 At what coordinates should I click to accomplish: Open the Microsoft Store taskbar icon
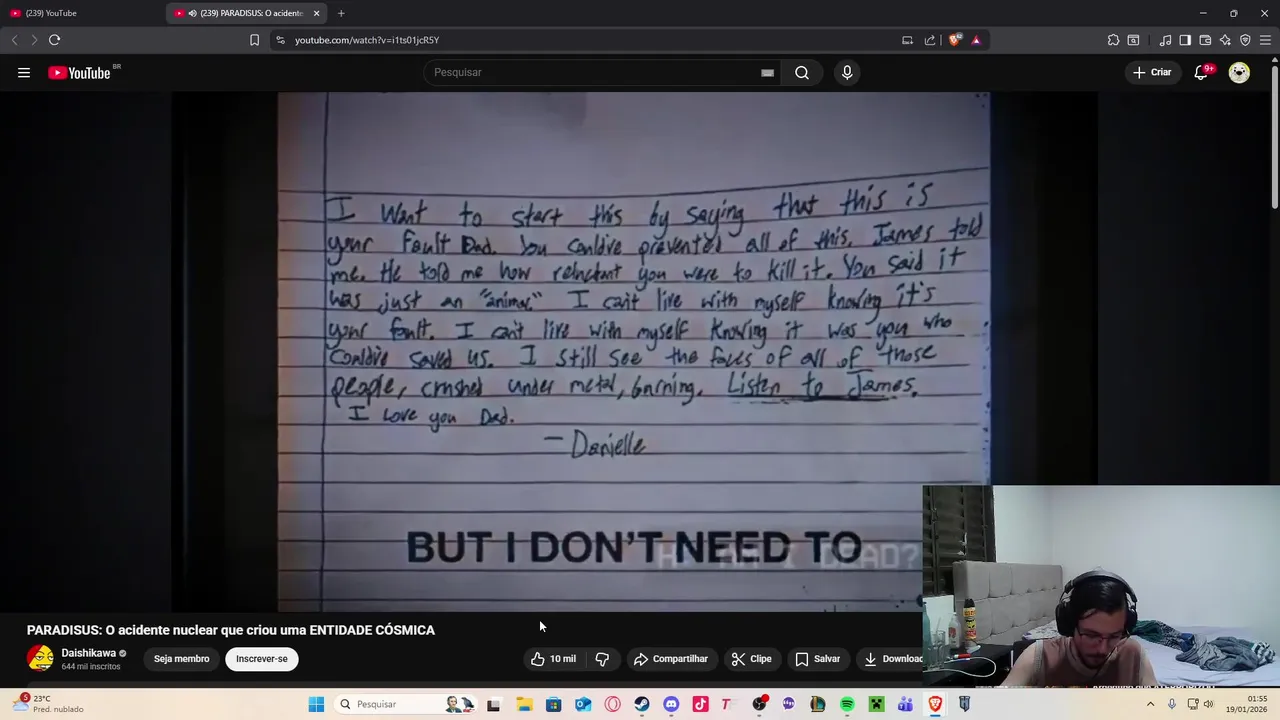tap(553, 704)
